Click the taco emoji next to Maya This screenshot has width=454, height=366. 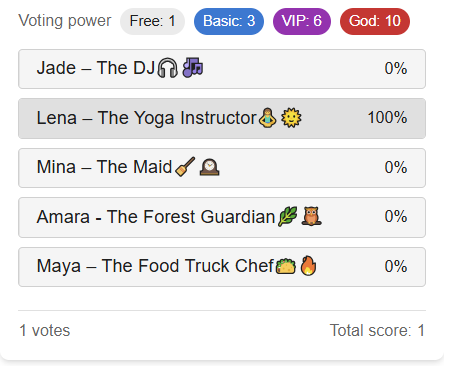pyautogui.click(x=286, y=266)
